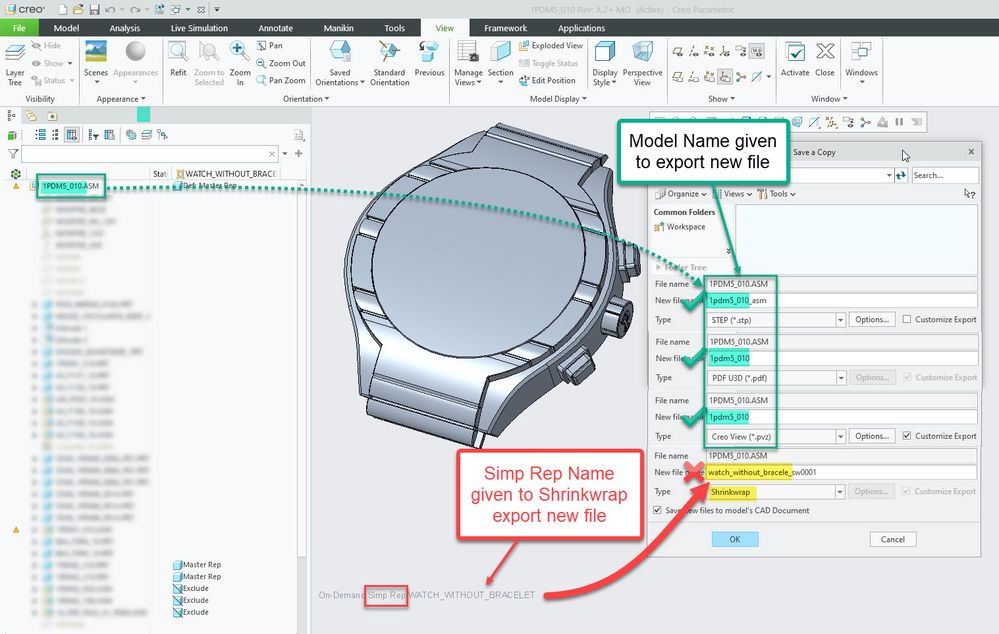Activate the Pan Zoom tool
999x634 pixels.
coord(281,80)
